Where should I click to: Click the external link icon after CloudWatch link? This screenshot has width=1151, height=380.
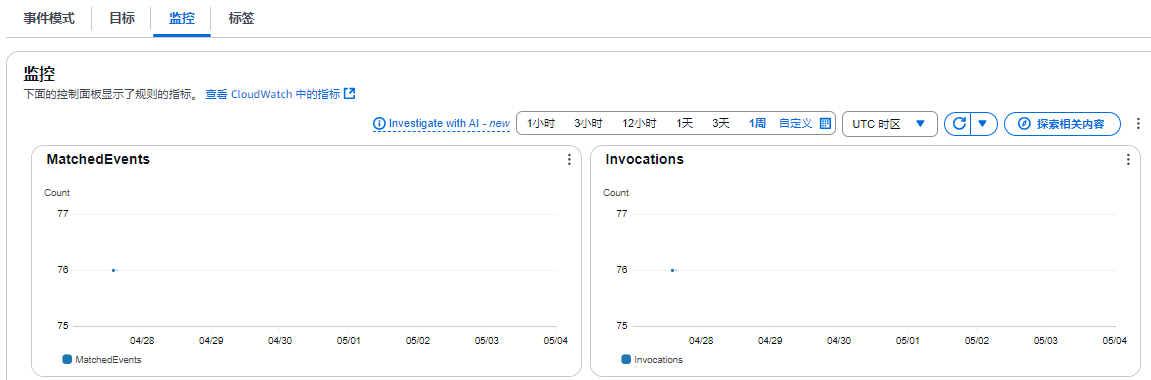350,93
